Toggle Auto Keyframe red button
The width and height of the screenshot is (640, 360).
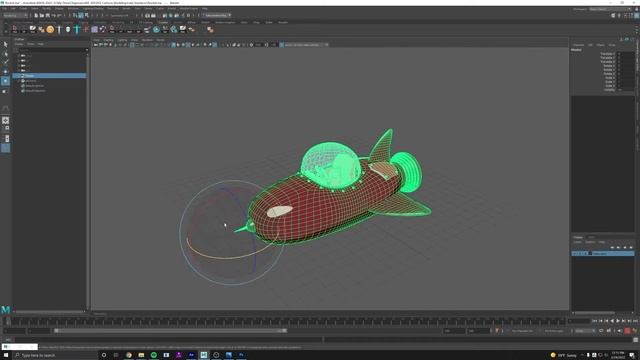point(627,331)
